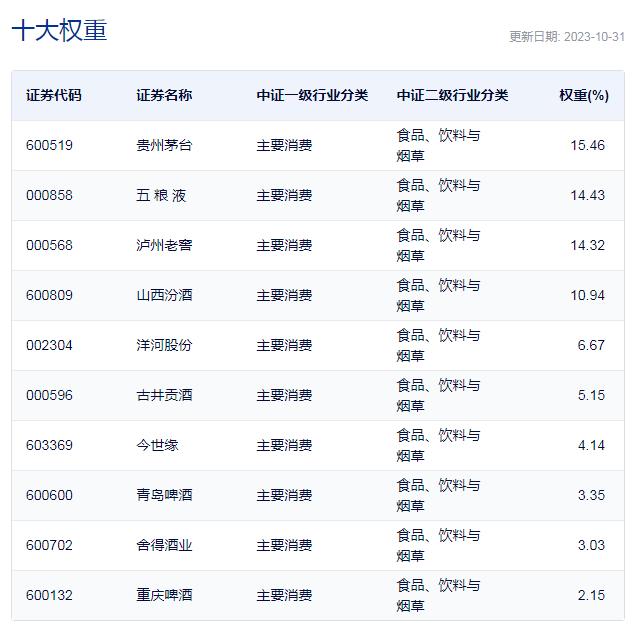
Task: Select security code 000568
Action: [x=49, y=245]
